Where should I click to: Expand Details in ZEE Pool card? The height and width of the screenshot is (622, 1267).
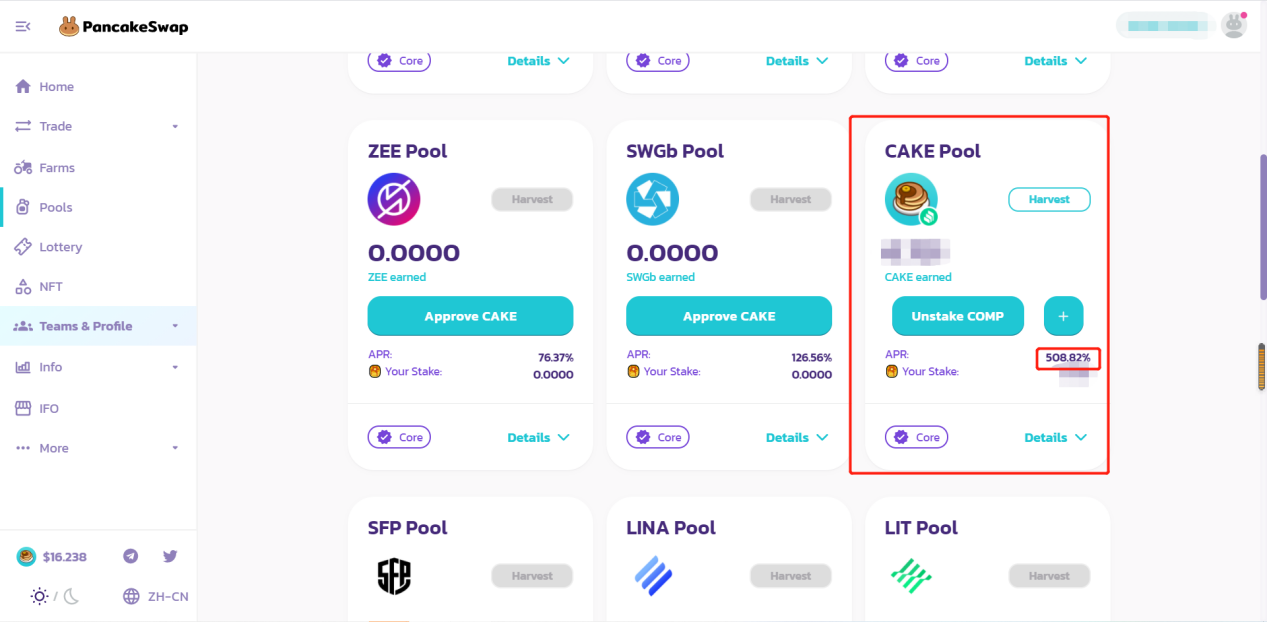click(x=538, y=437)
